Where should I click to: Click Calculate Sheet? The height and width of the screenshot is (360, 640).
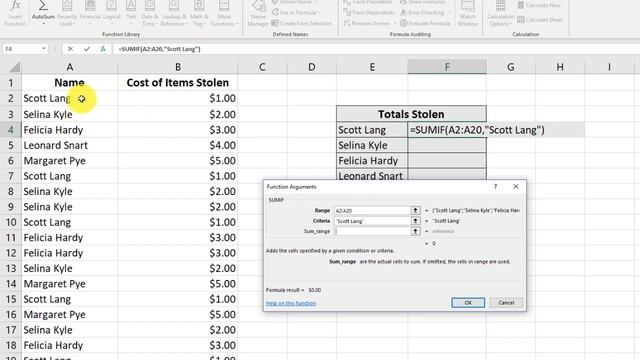coord(540,20)
